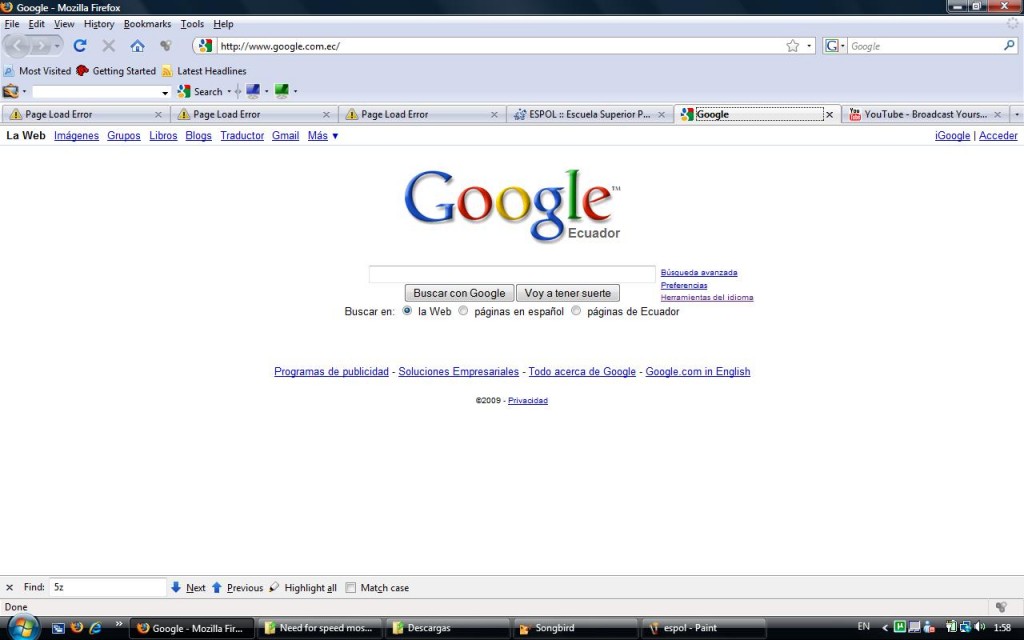Open Búsqueda avanzada link
The width and height of the screenshot is (1024, 640).
699,272
